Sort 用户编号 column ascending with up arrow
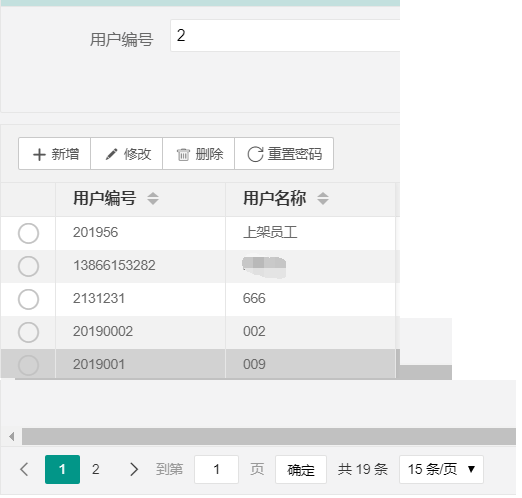522x498 pixels. [x=154, y=196]
